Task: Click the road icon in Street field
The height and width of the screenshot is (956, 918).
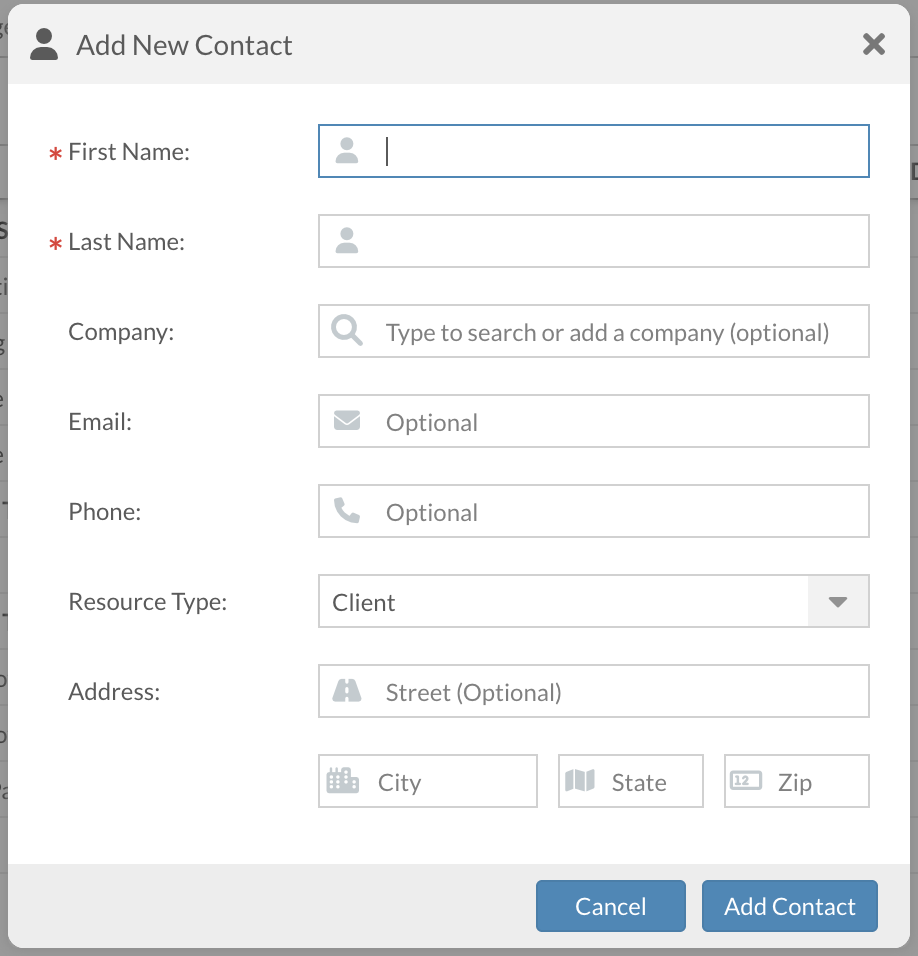Action: point(347,691)
